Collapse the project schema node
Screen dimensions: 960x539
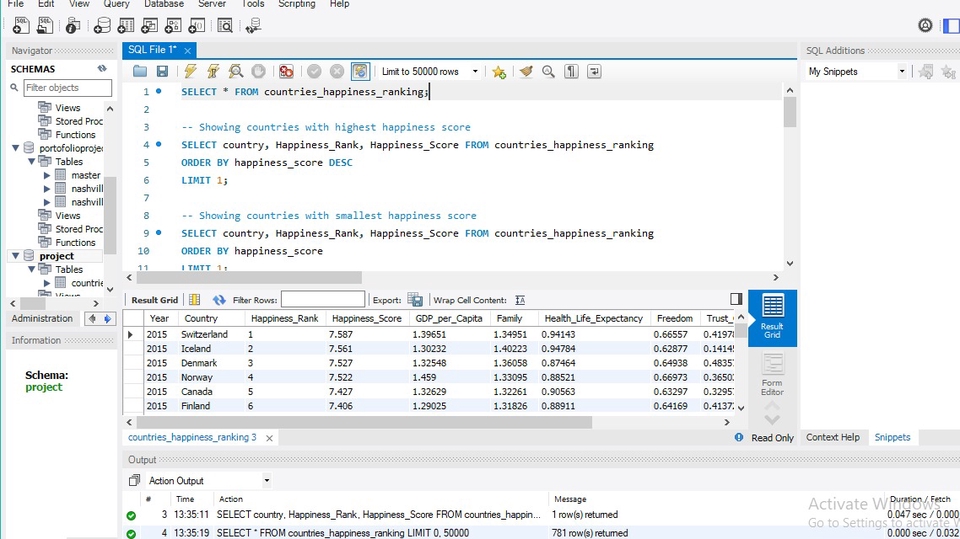[15, 256]
